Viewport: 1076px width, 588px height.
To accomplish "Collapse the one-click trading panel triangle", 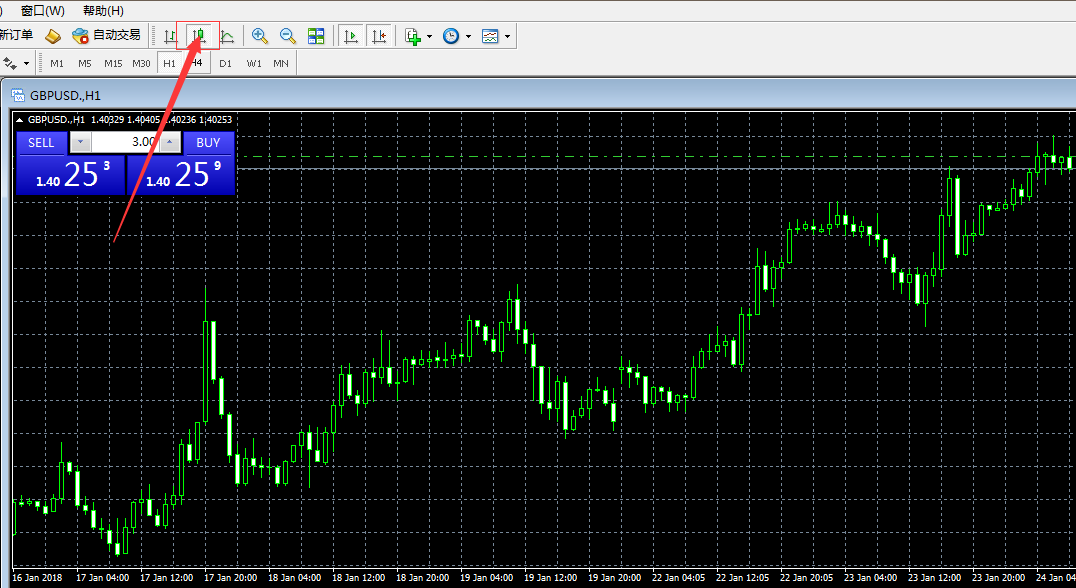I will [20, 120].
